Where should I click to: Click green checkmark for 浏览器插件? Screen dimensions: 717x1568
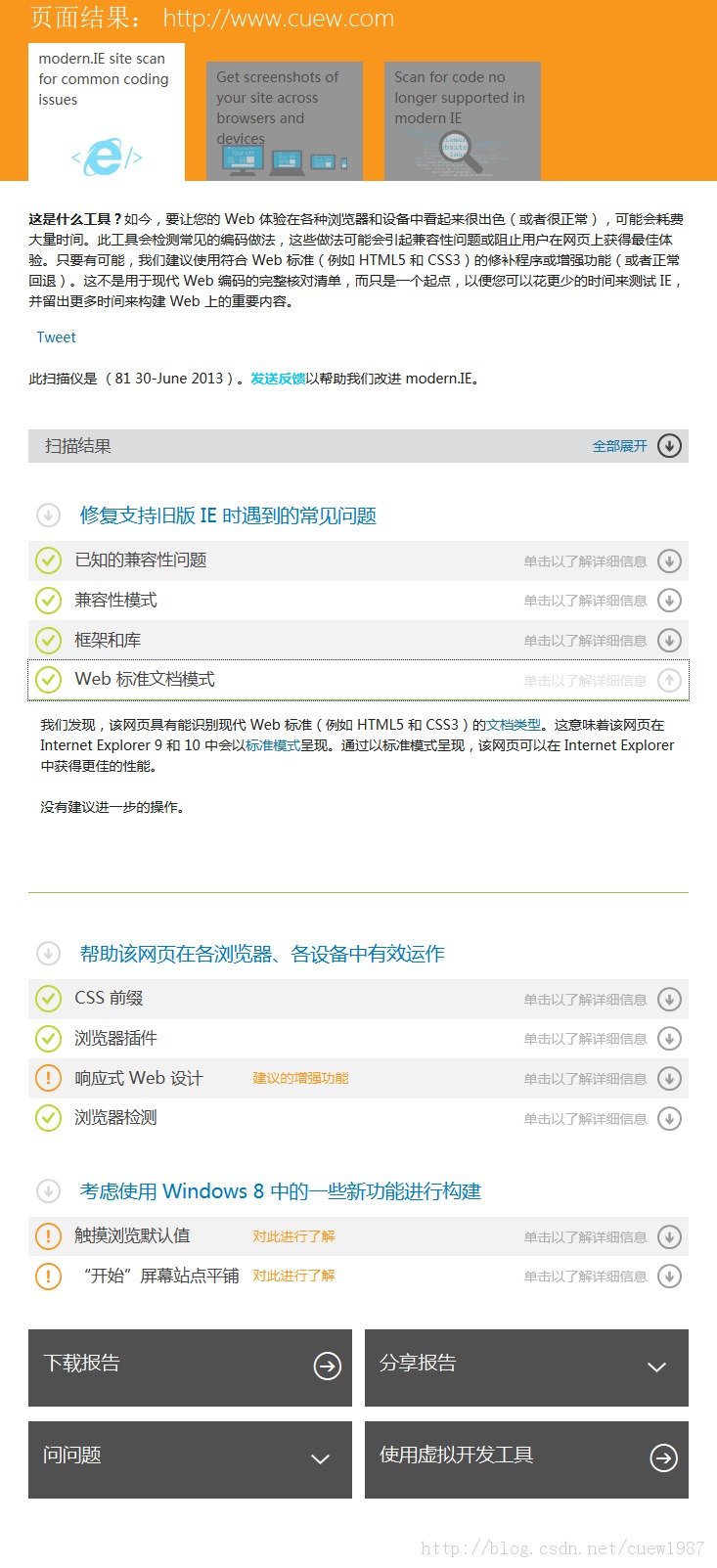48,1039
